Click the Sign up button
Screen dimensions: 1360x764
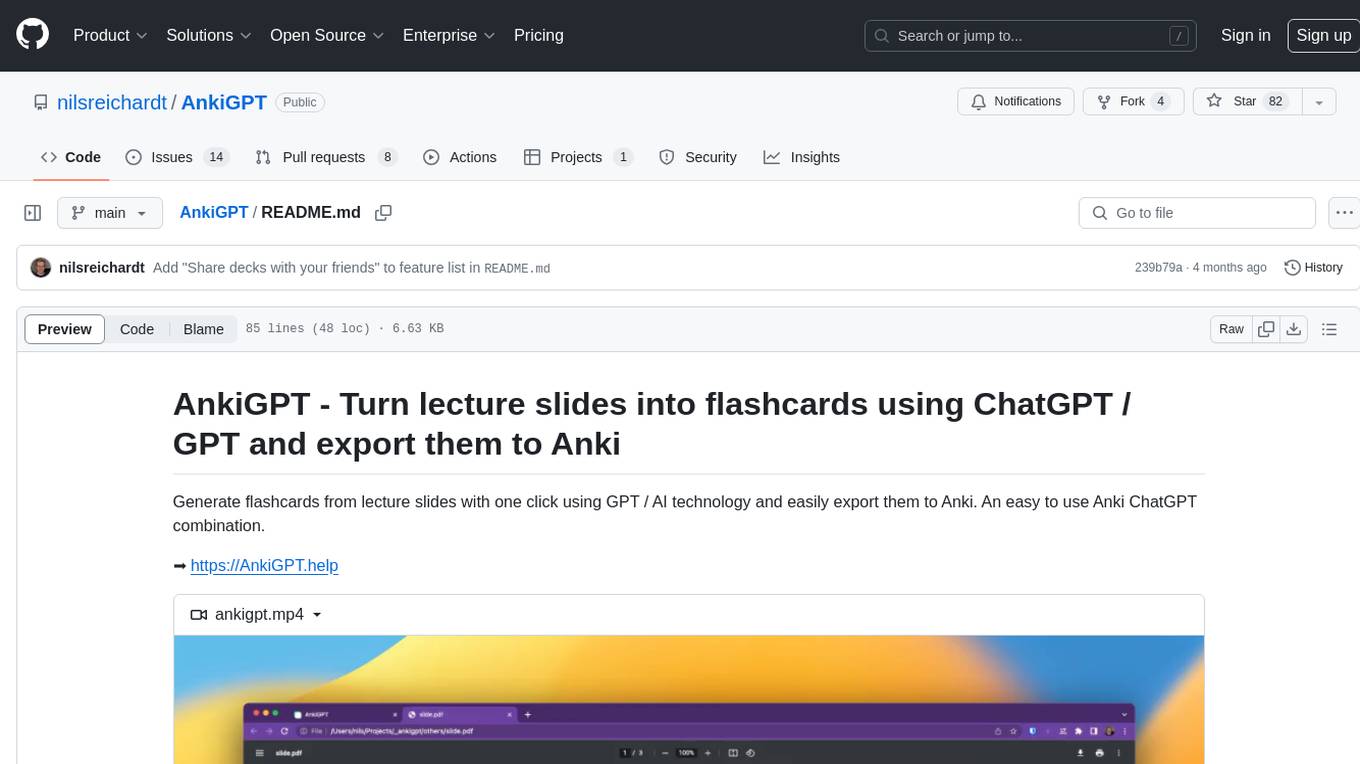coord(1323,35)
